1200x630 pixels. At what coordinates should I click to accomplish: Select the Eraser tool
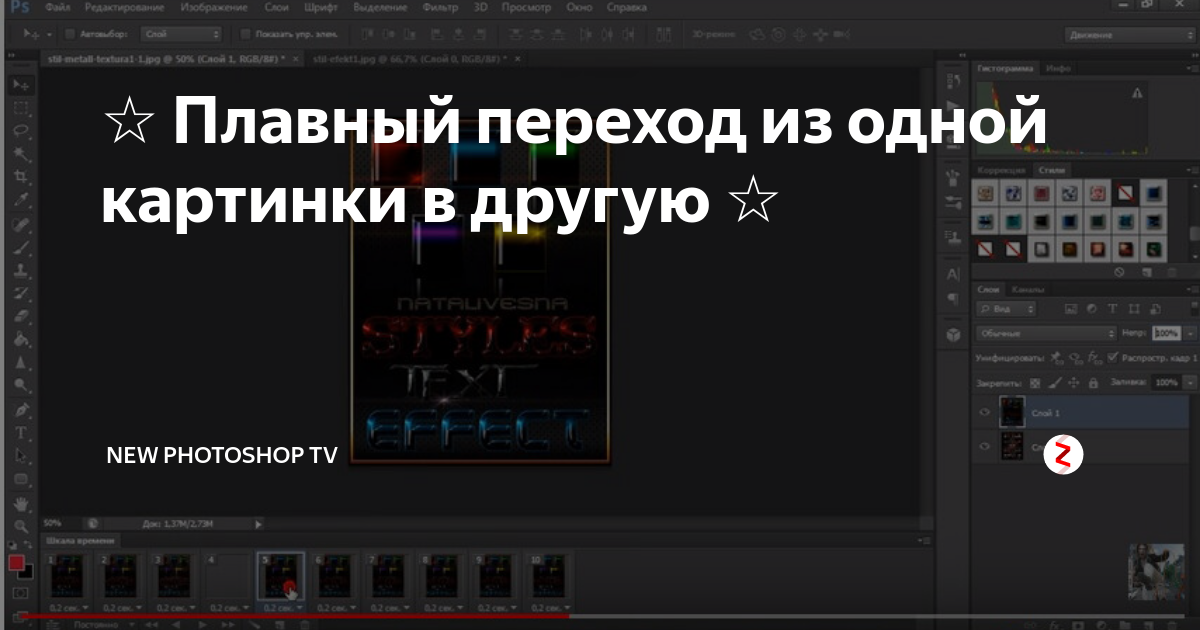[21, 316]
